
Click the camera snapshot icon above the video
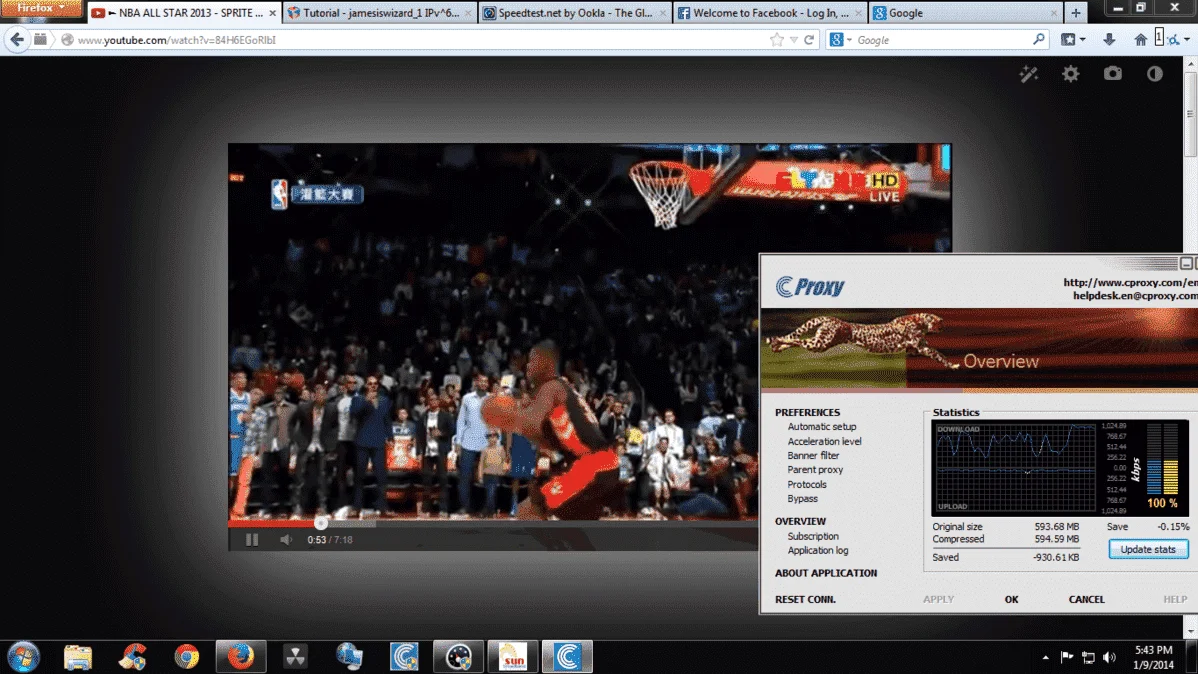[1112, 73]
